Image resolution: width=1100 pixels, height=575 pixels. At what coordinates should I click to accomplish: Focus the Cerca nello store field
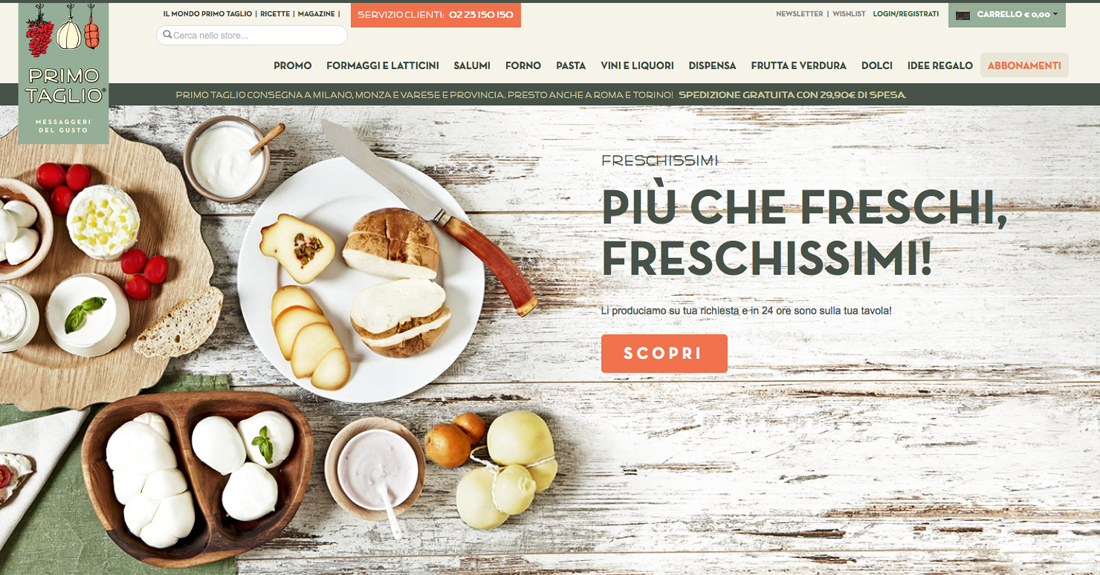tap(252, 35)
